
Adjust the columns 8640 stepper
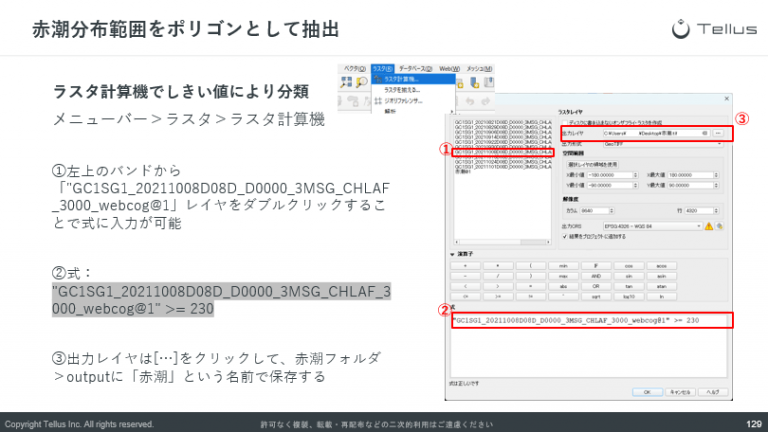tap(611, 211)
